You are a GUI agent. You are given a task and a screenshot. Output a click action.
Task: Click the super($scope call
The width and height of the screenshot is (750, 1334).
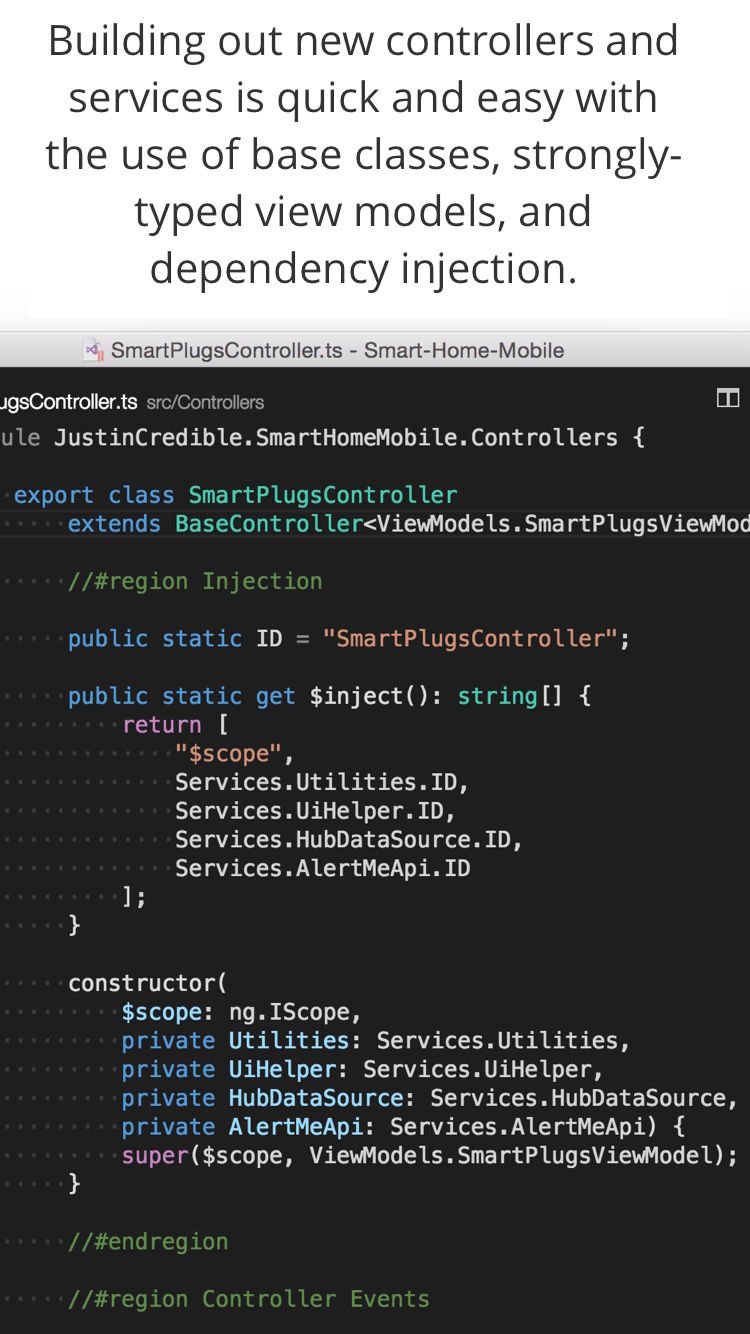click(208, 1156)
